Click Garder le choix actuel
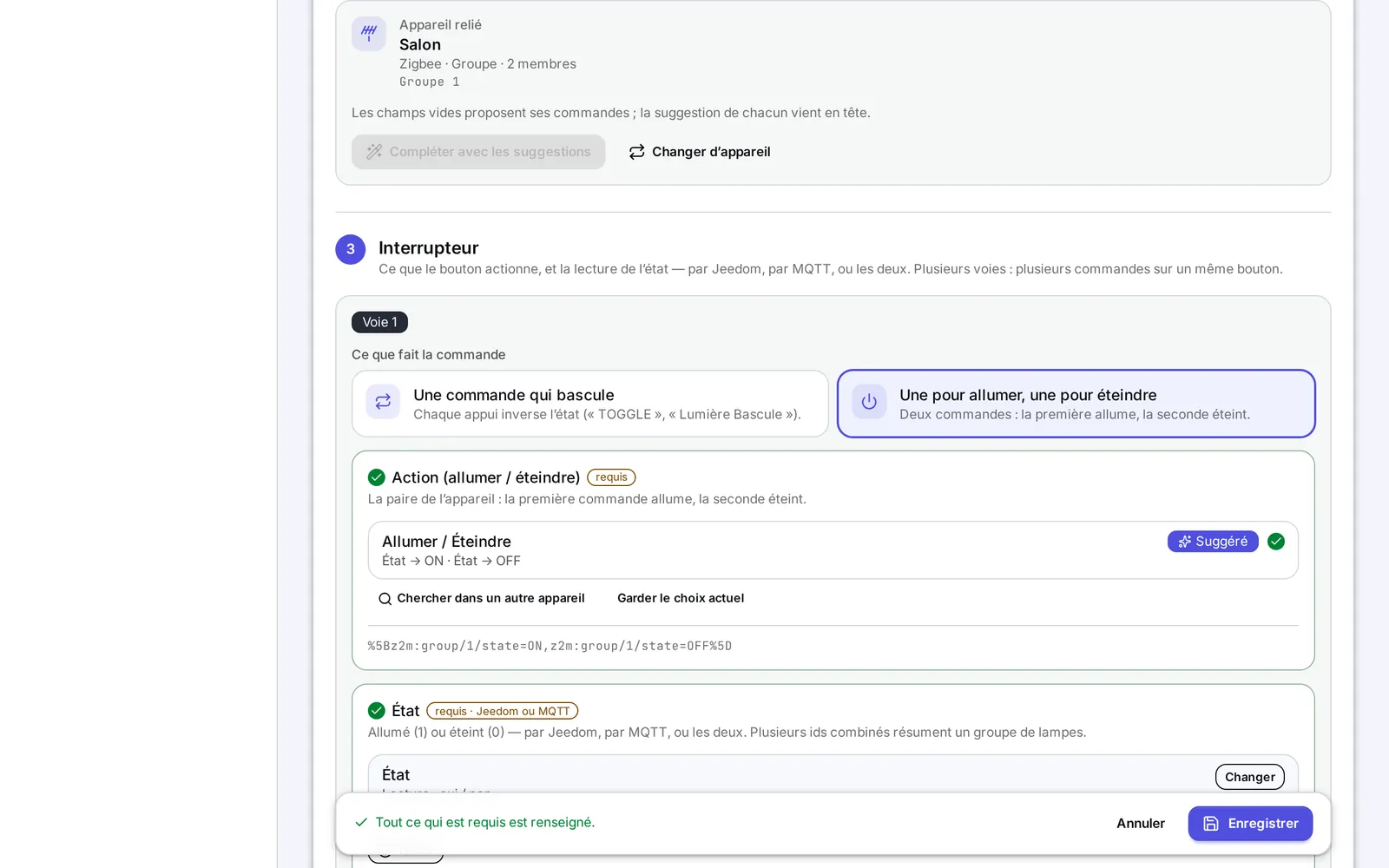Screen dimensions: 1389x868 (681, 598)
